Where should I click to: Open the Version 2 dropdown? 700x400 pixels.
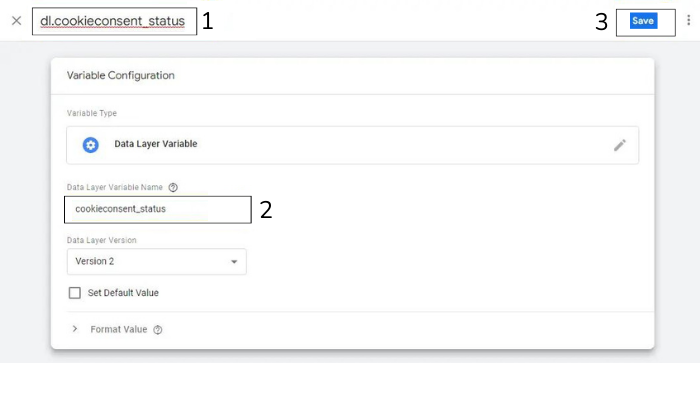(156, 261)
